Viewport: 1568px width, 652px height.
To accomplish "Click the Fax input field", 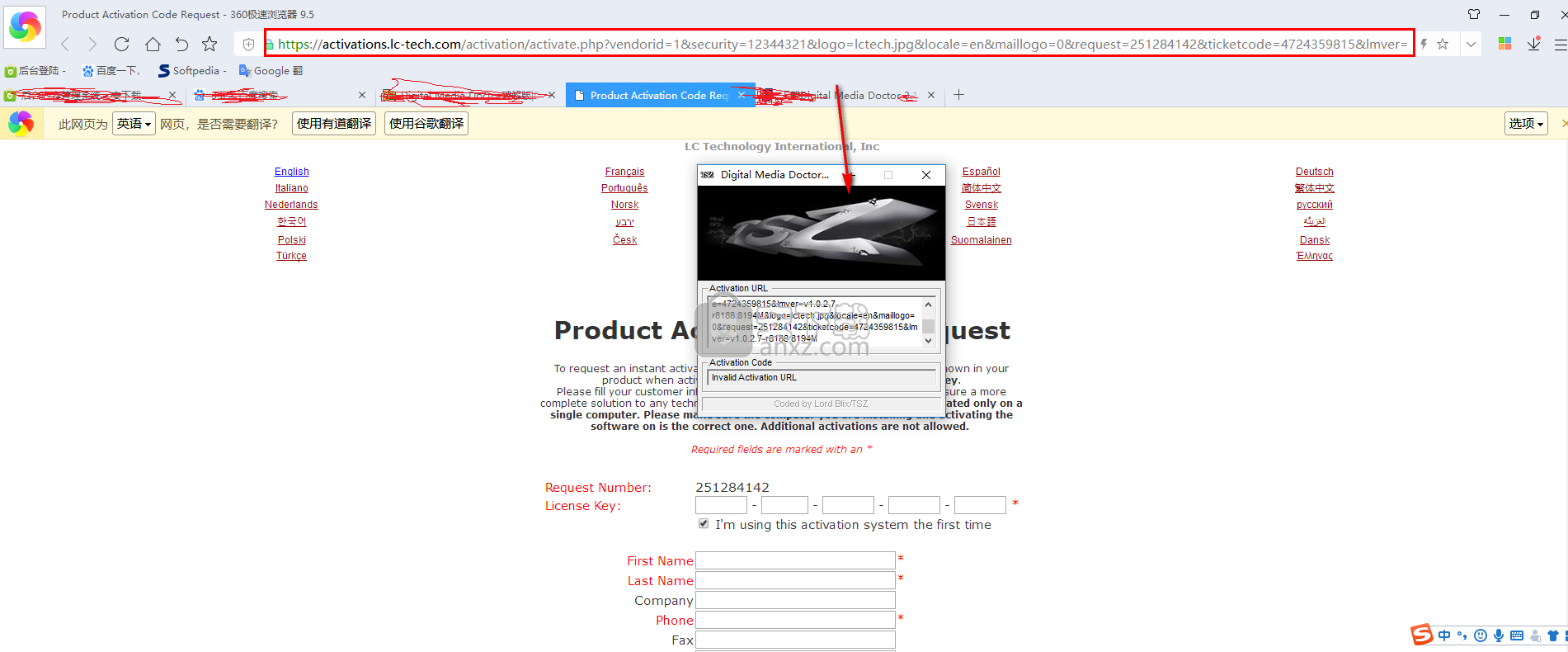I will click(x=795, y=640).
